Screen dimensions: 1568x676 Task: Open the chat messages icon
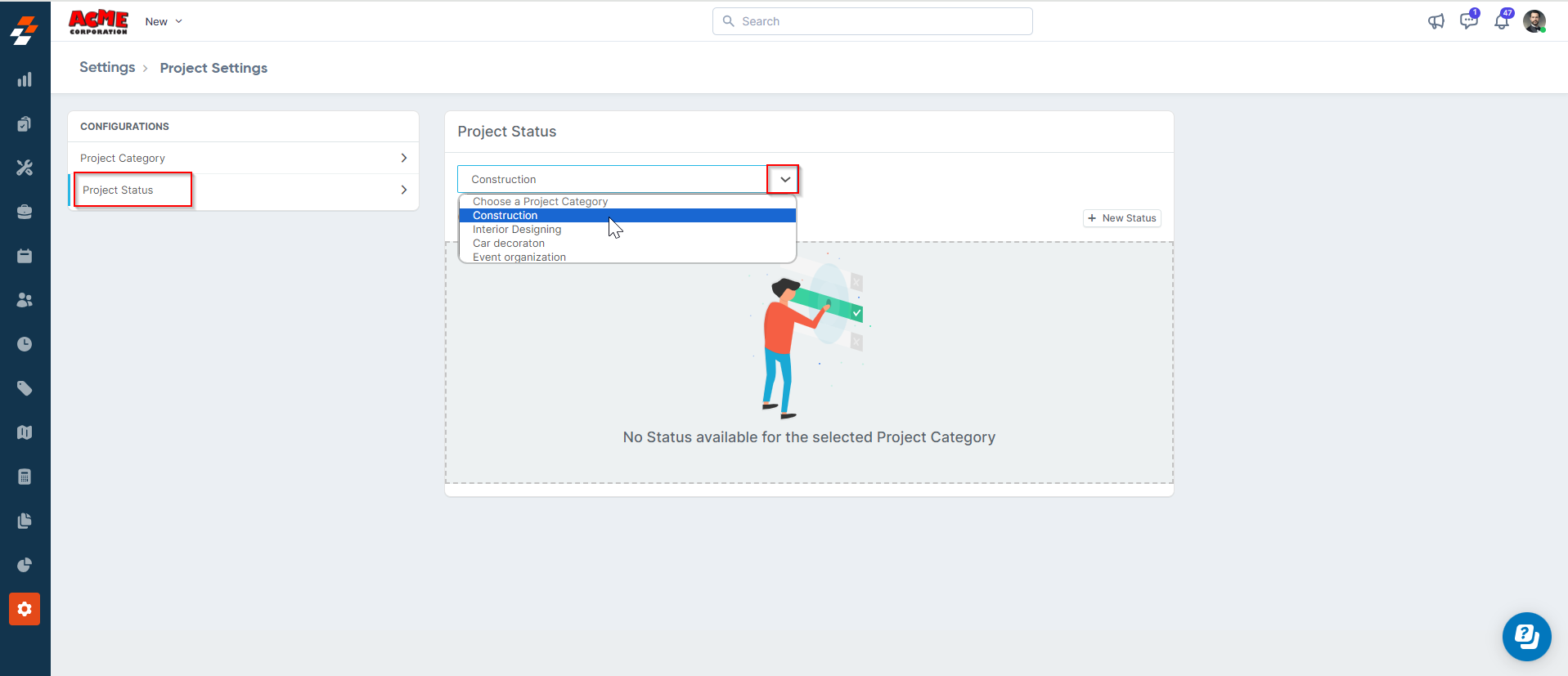click(1469, 20)
